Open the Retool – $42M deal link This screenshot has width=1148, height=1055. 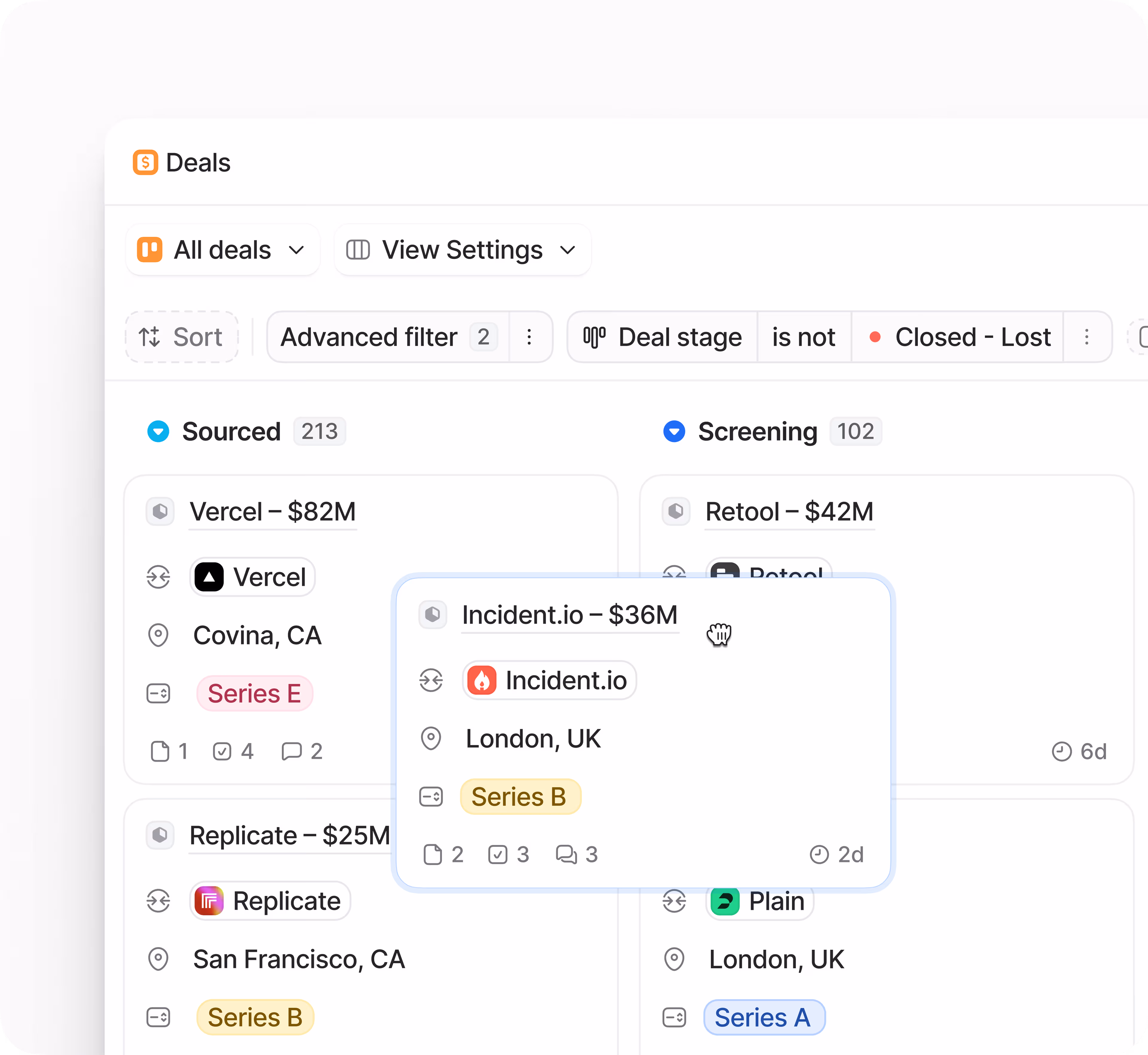789,512
